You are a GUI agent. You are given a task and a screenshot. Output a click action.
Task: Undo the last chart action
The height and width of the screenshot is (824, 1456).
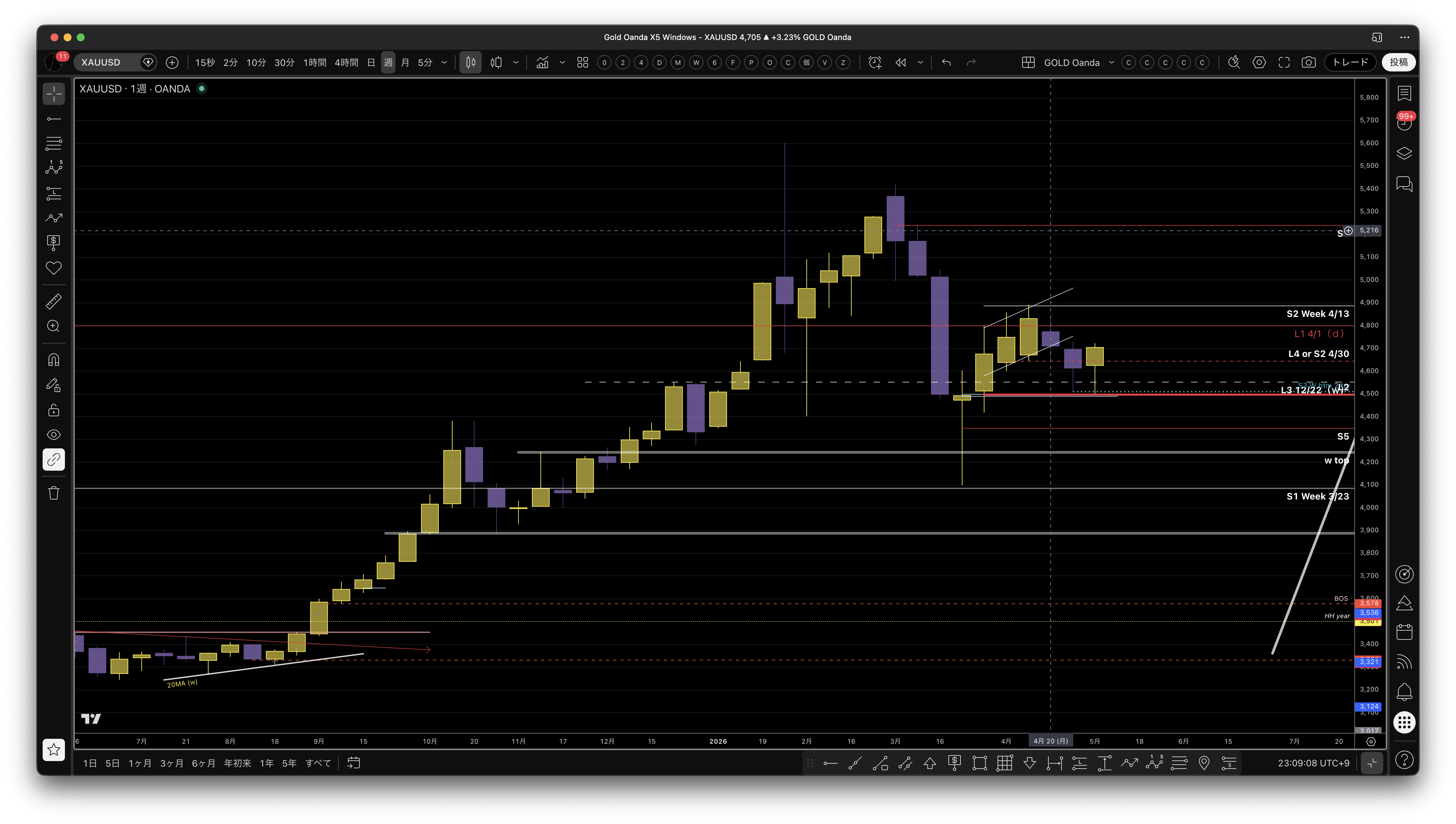tap(946, 62)
